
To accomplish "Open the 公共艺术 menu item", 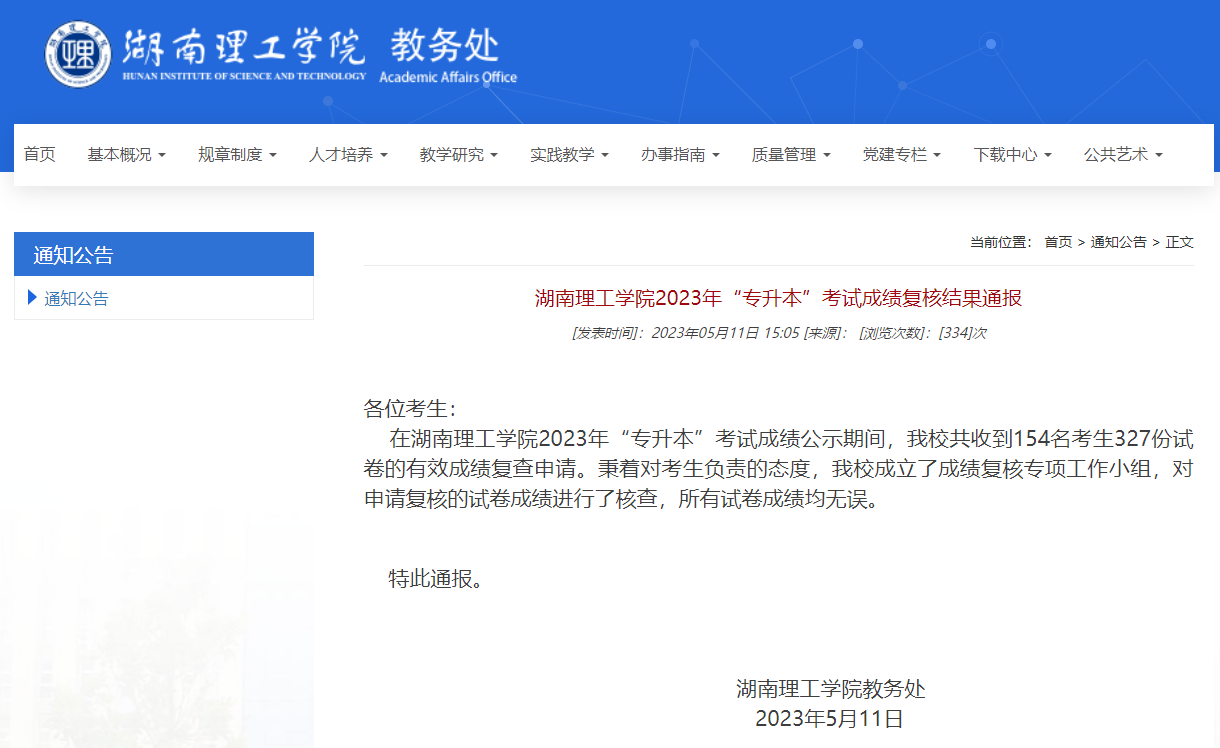I will click(x=1117, y=155).
